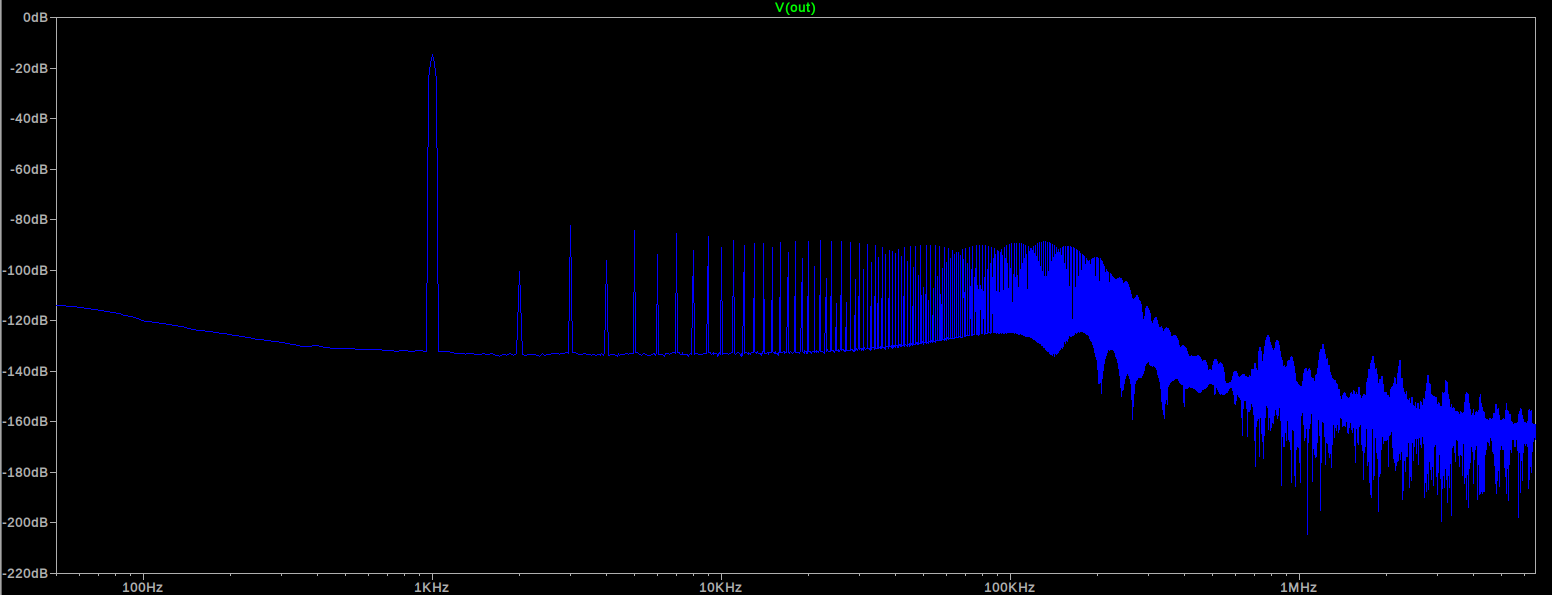Image resolution: width=1552 pixels, height=595 pixels.
Task: Click the -60dB vertical axis label
Action: tap(30, 169)
